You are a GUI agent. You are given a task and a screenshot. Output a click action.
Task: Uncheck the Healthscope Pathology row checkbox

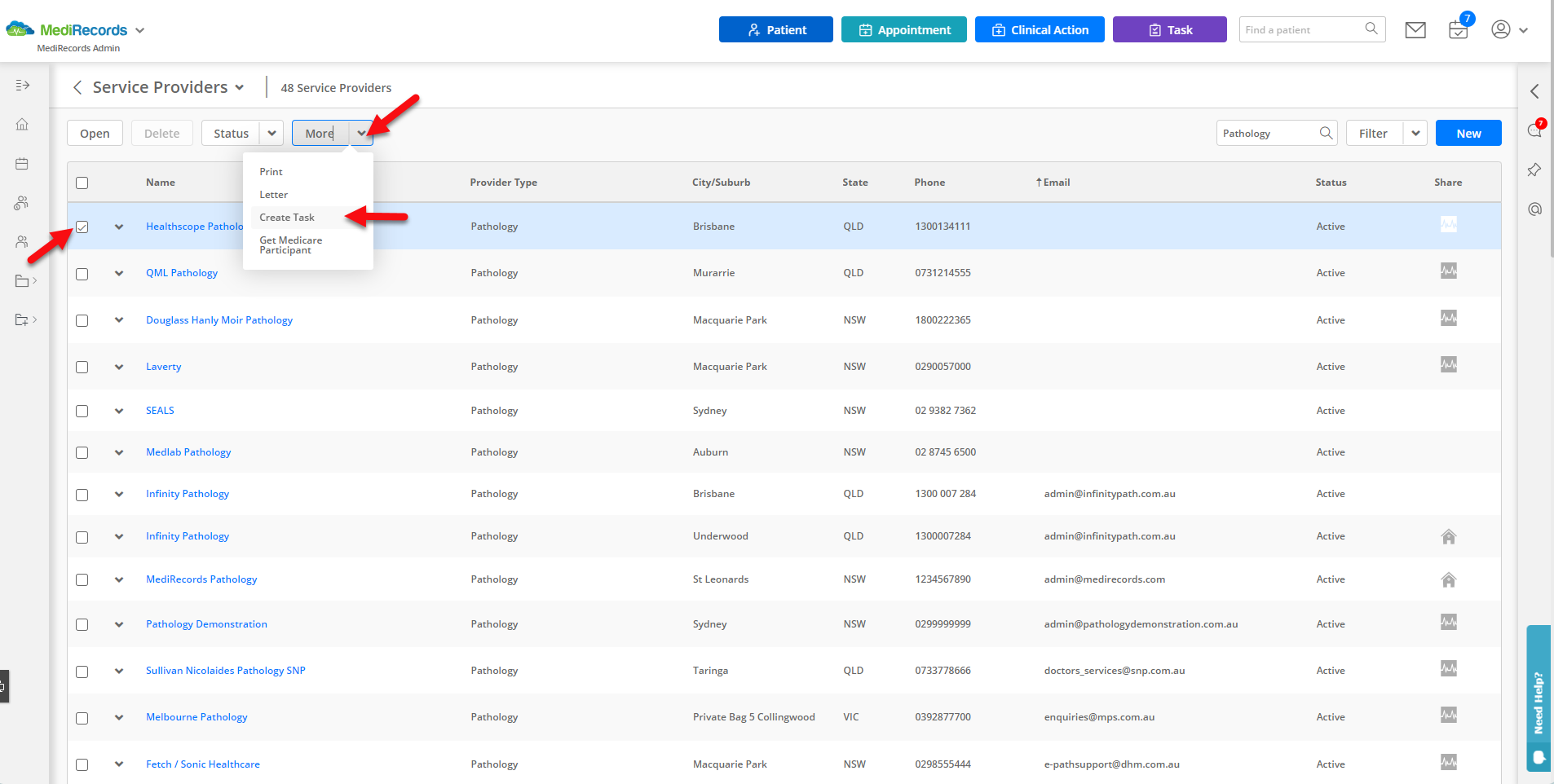coord(82,227)
